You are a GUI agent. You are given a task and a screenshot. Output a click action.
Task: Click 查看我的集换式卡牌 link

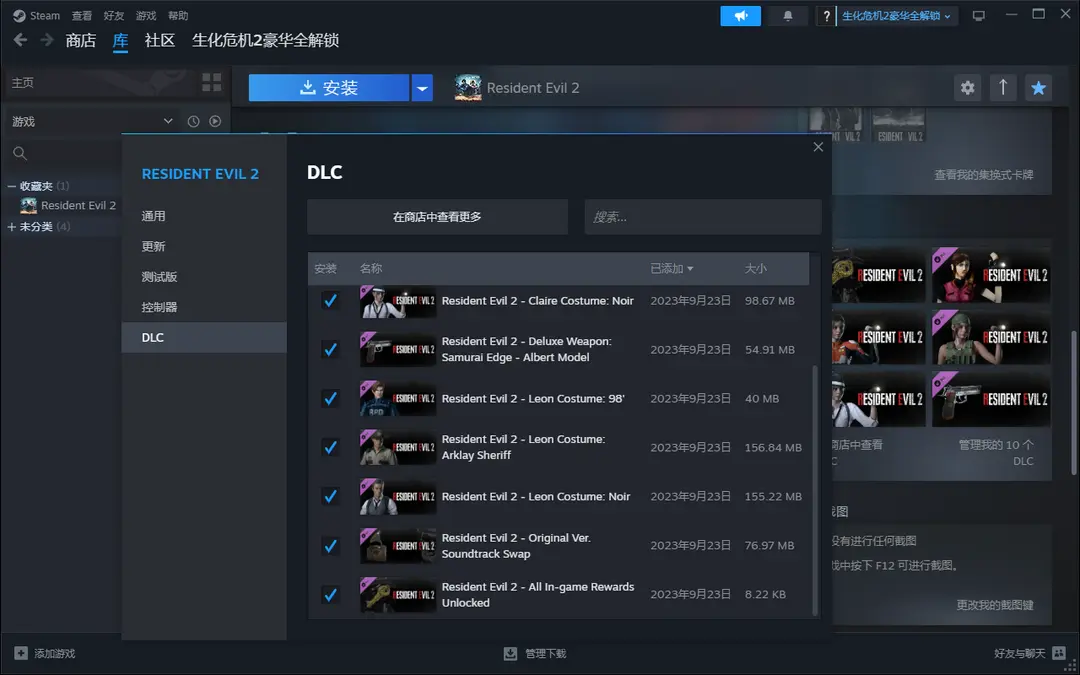984,175
